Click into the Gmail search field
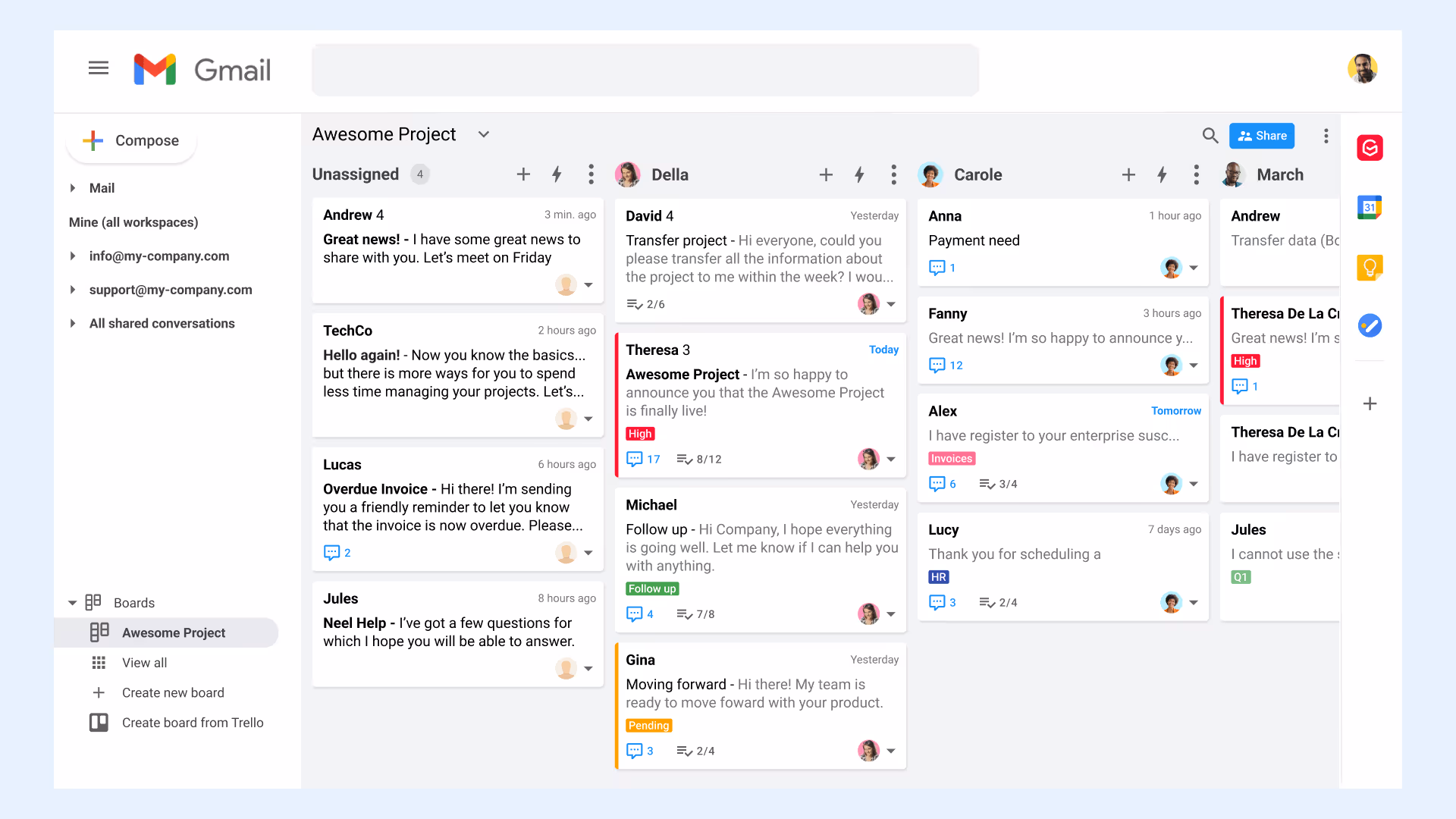 tap(645, 70)
